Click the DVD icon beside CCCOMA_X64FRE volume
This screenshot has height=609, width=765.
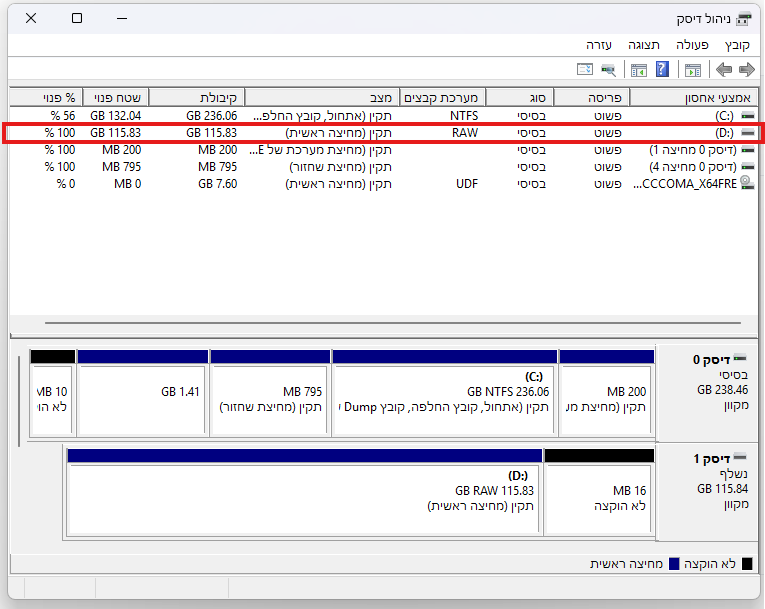pos(746,184)
